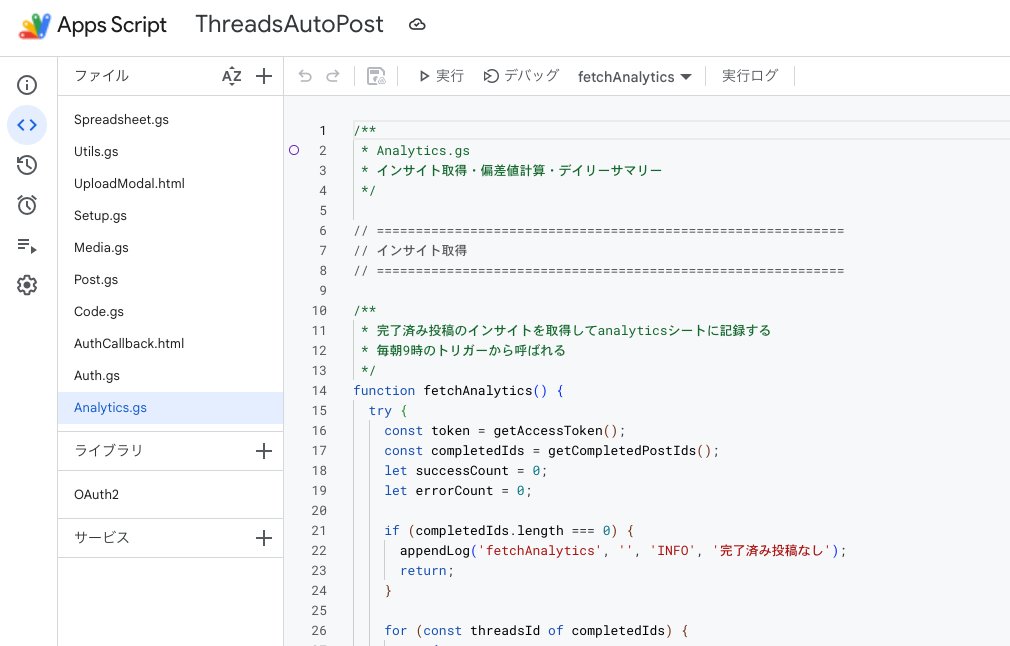Open Project Settings gear icon

[x=27, y=285]
